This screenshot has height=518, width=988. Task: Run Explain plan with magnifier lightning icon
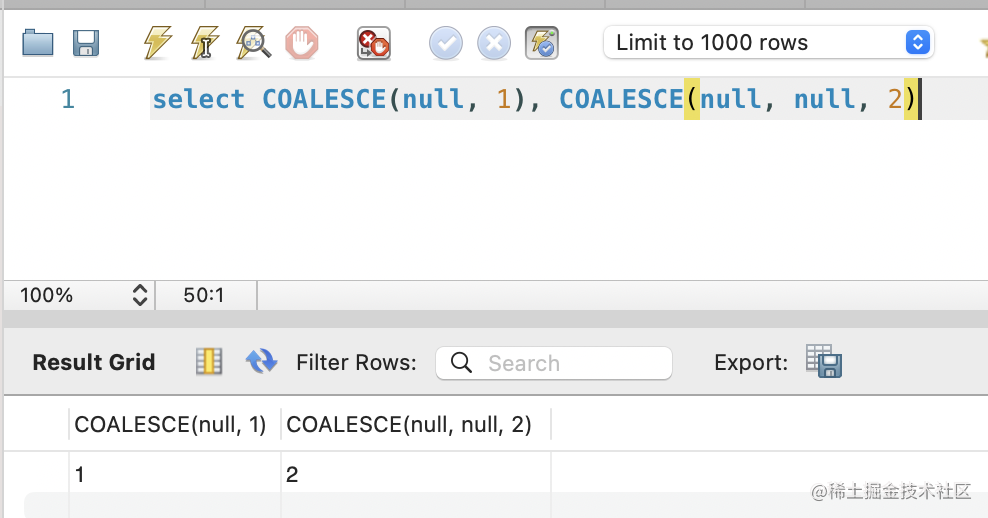[253, 42]
